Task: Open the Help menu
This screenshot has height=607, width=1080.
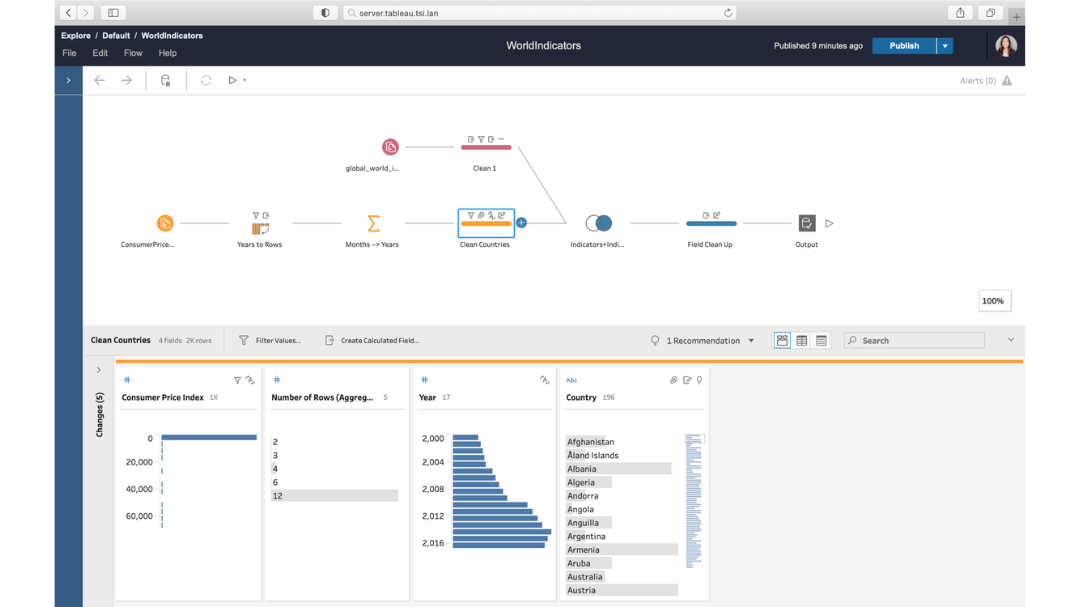Action: [x=167, y=53]
